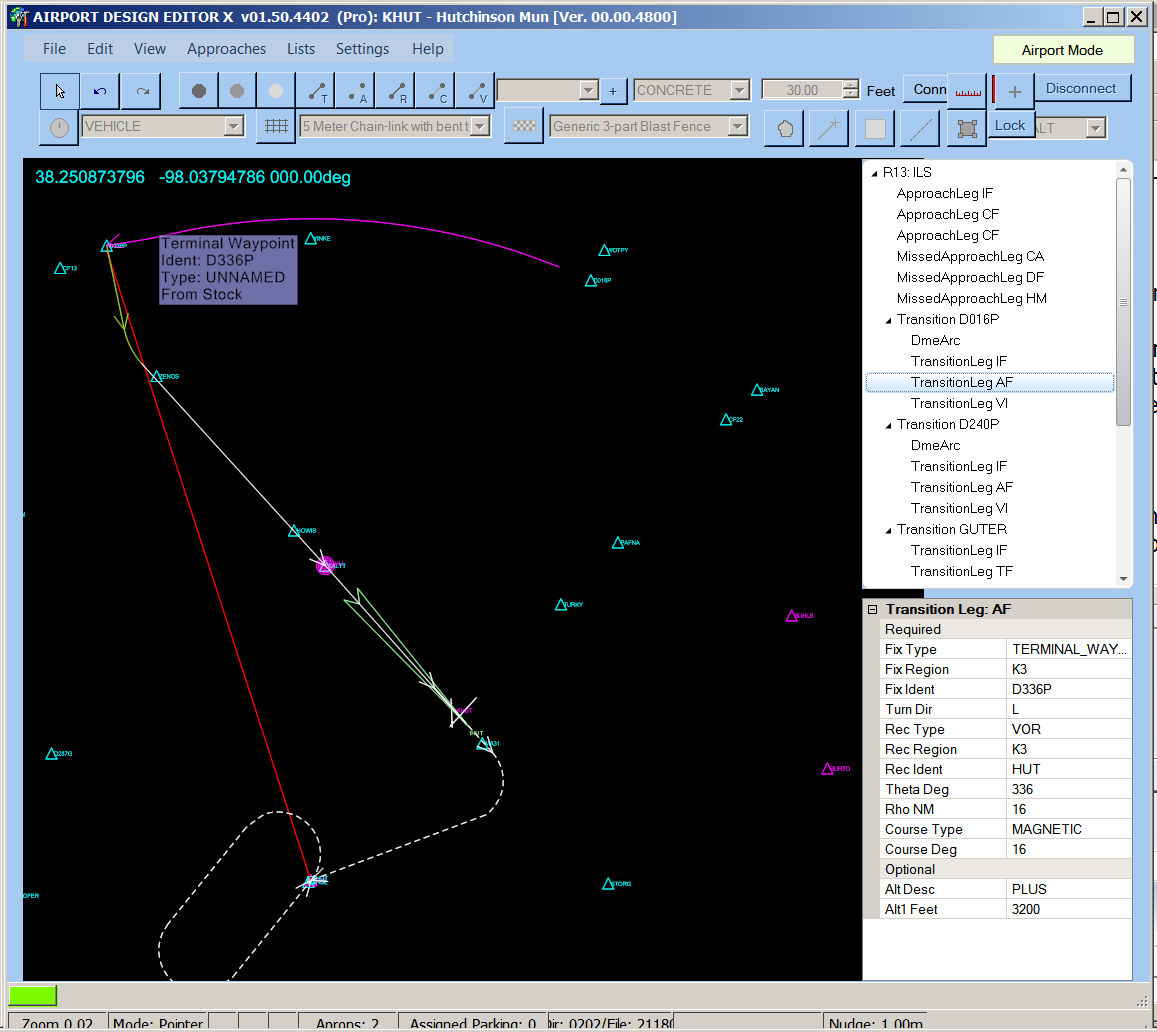Click the Turn Dir value L
This screenshot has height=1032, width=1157.
[1068, 709]
